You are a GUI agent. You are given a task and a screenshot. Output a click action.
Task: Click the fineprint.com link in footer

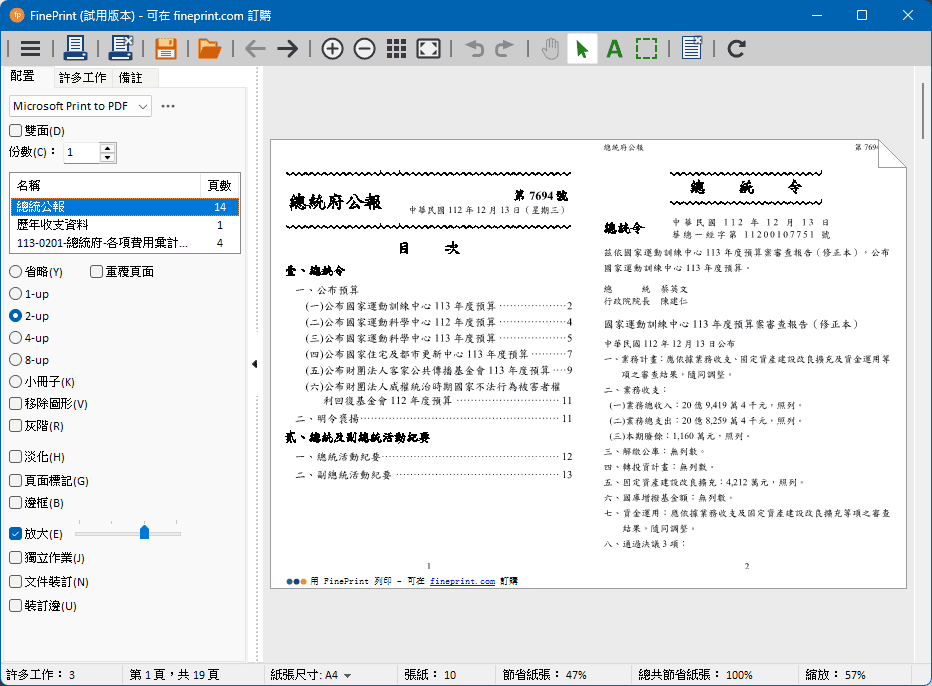(x=462, y=581)
